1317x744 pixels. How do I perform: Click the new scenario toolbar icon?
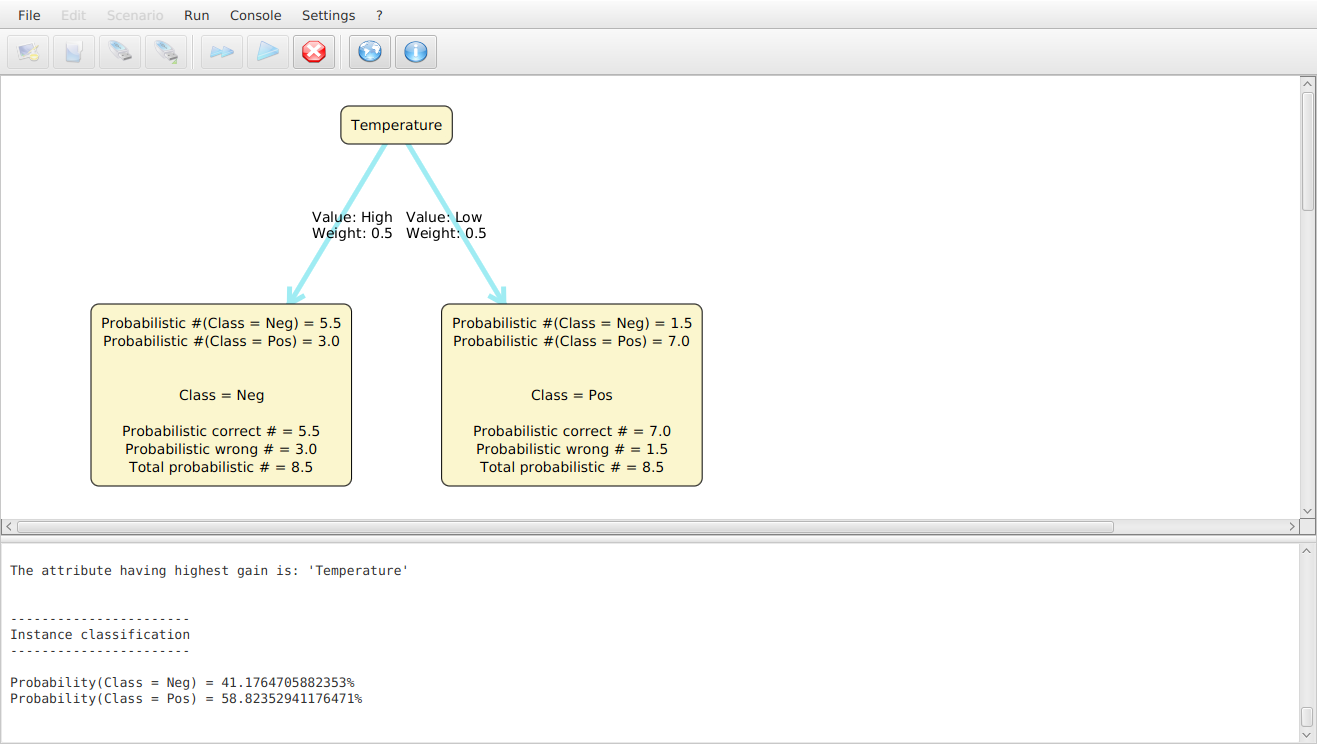28,52
